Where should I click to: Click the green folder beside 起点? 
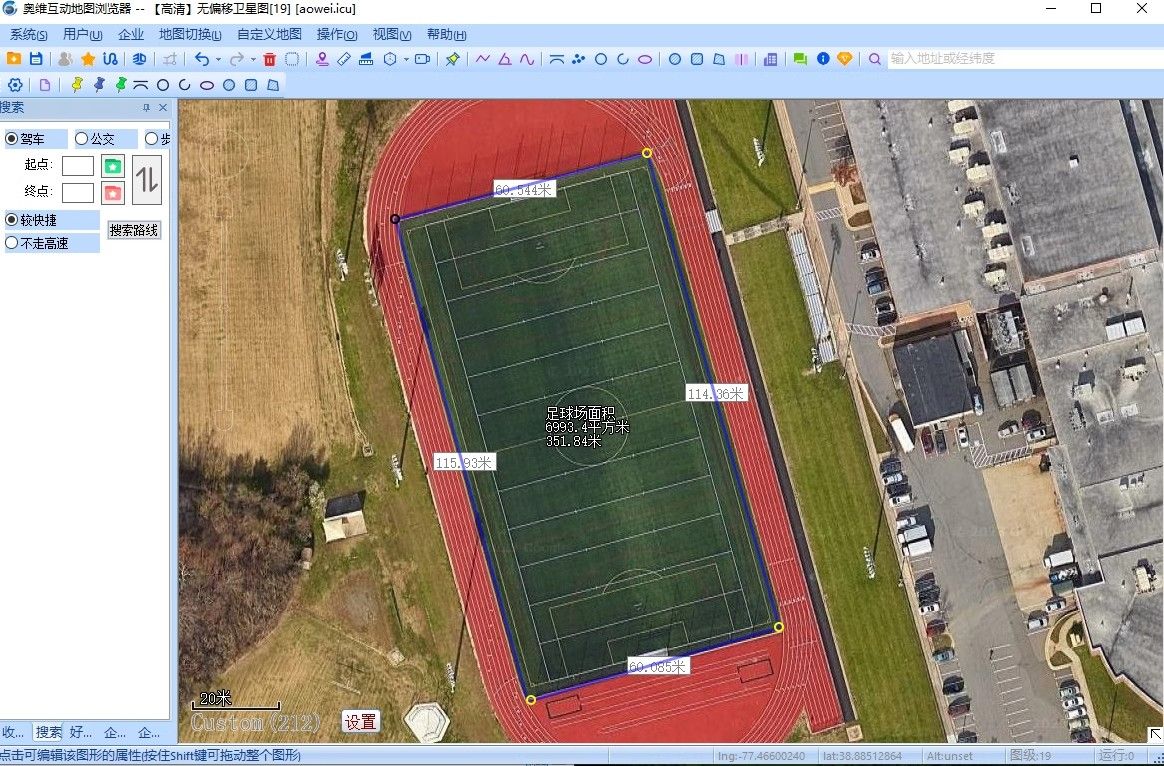pyautogui.click(x=113, y=166)
